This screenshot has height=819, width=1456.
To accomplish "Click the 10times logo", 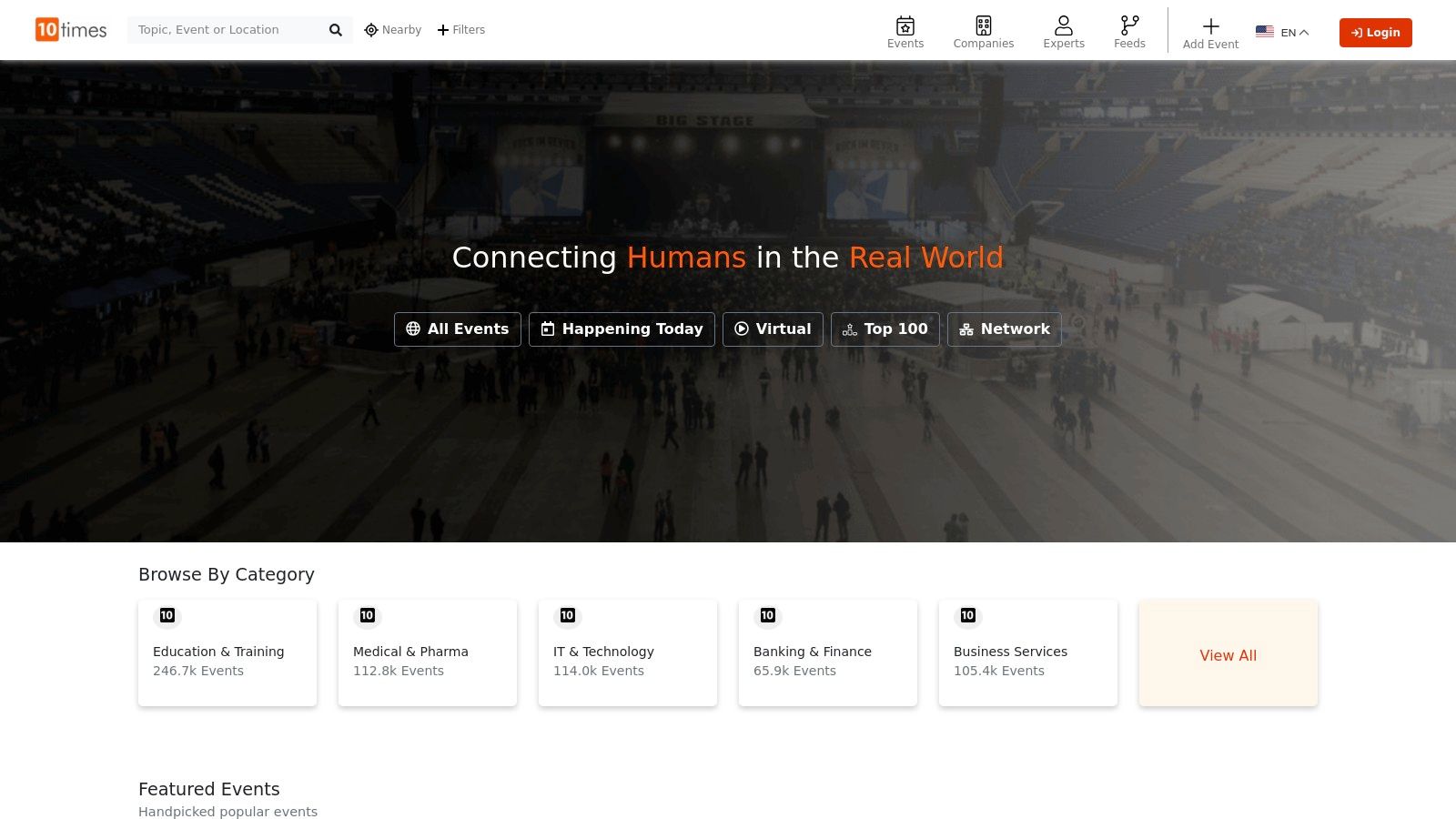I will coord(71,30).
